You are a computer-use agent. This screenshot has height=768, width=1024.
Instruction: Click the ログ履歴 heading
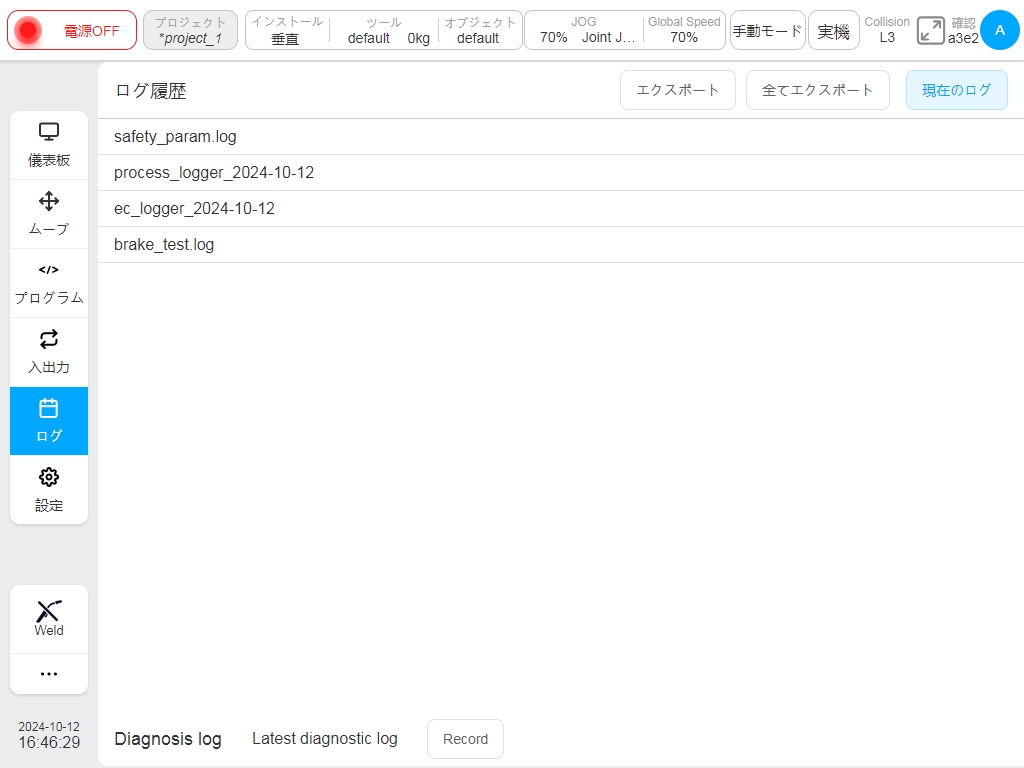[x=150, y=91]
